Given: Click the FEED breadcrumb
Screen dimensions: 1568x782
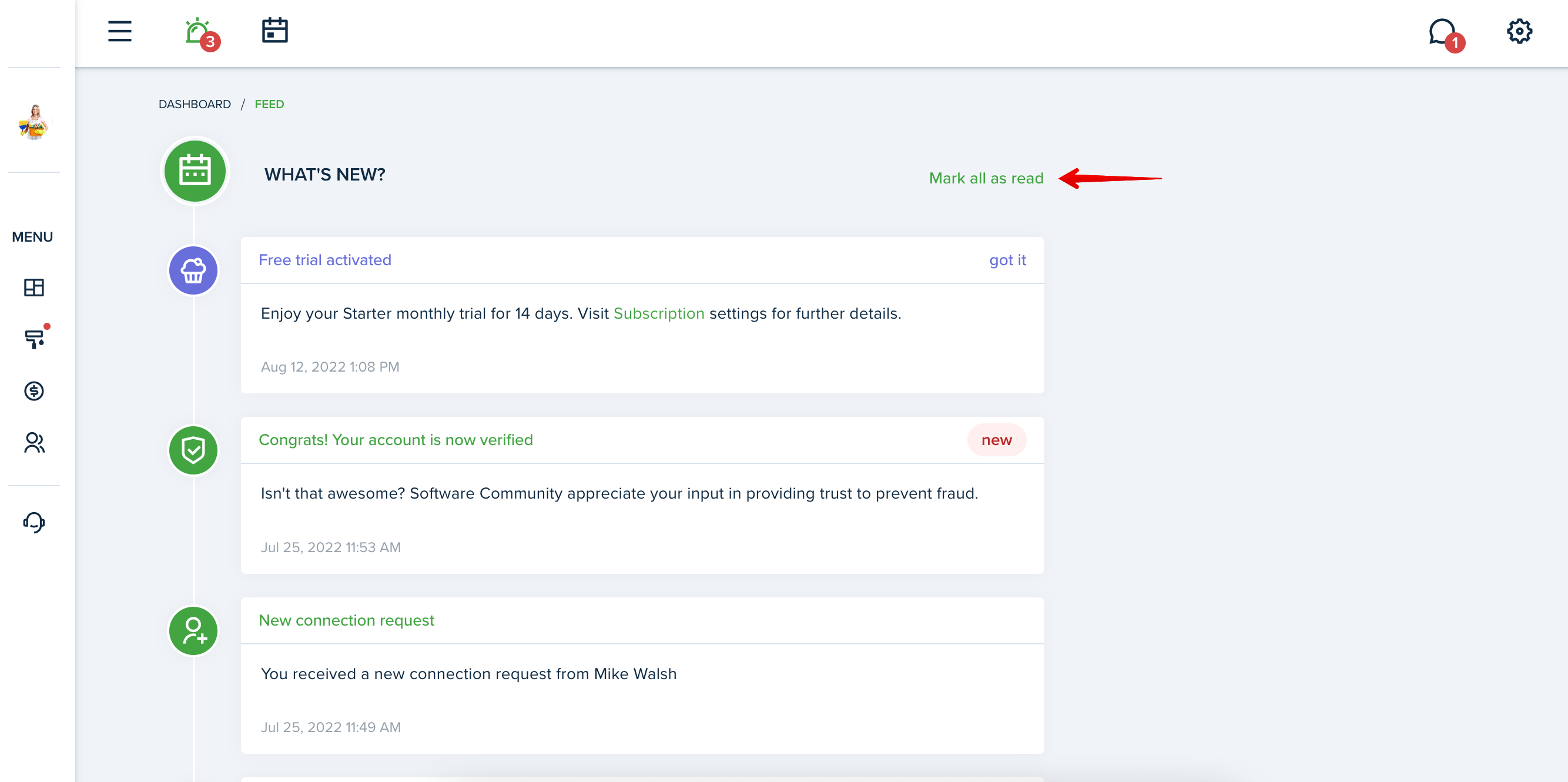Looking at the screenshot, I should click(x=269, y=104).
